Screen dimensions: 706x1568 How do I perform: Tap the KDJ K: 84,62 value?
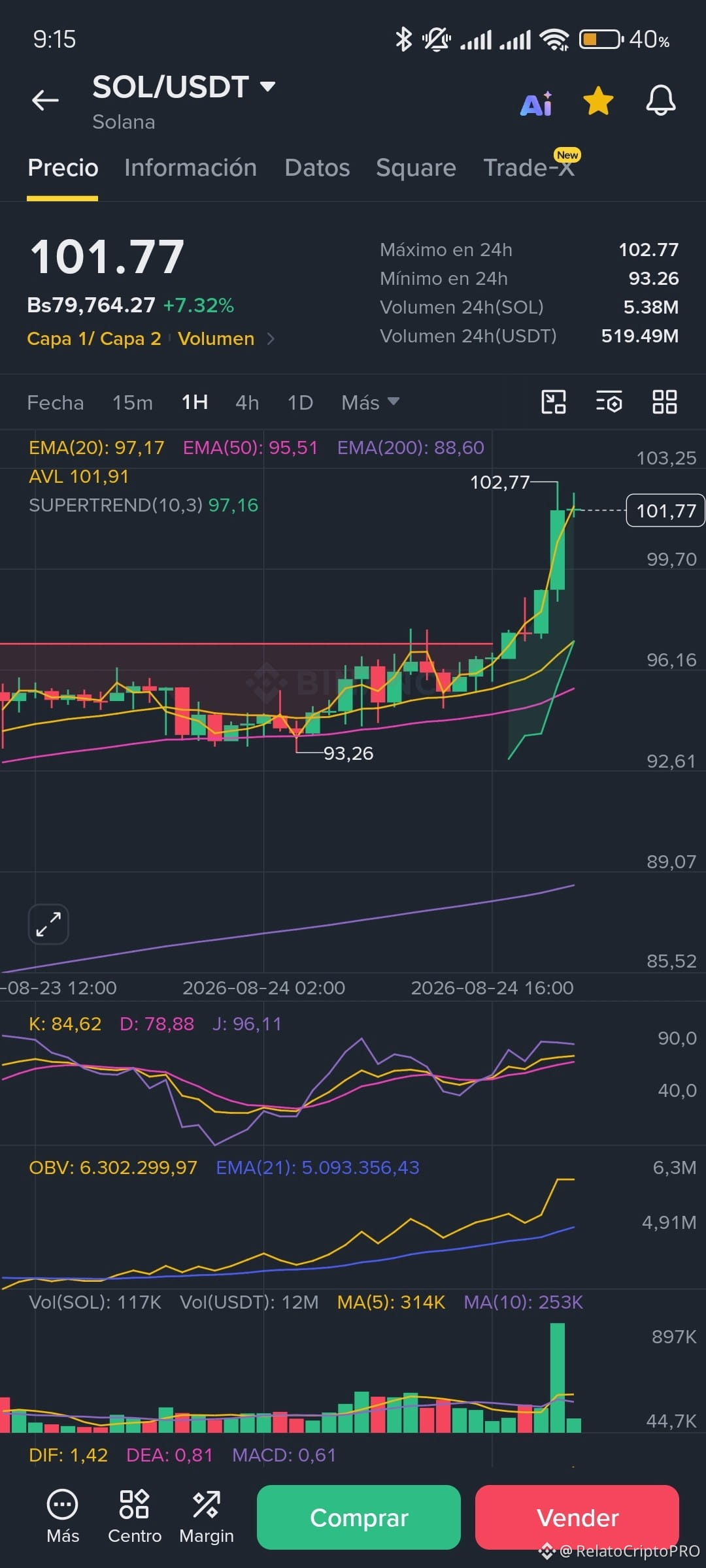click(x=65, y=1024)
